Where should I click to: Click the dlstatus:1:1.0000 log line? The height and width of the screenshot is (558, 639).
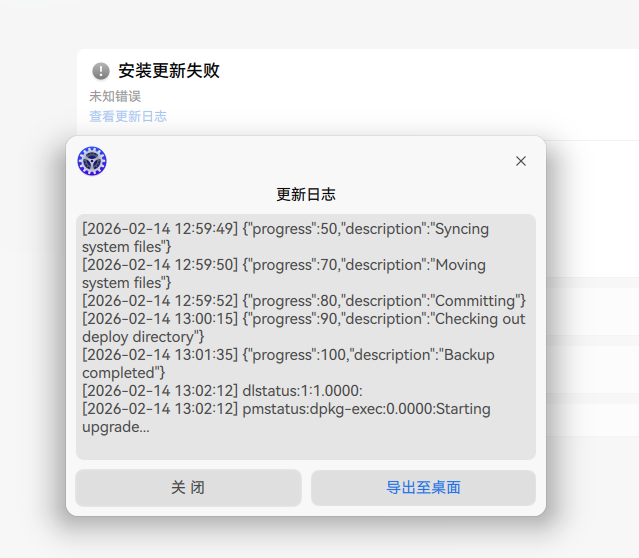(x=222, y=391)
